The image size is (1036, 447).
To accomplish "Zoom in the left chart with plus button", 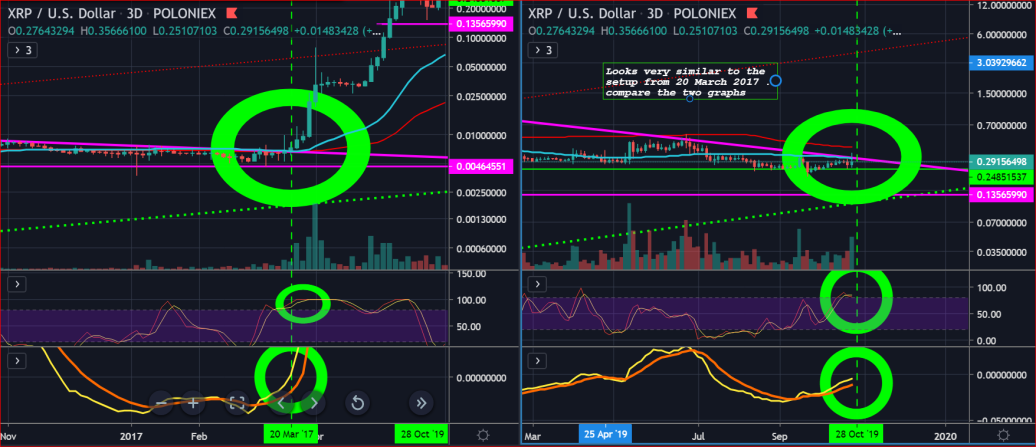I will [193, 402].
